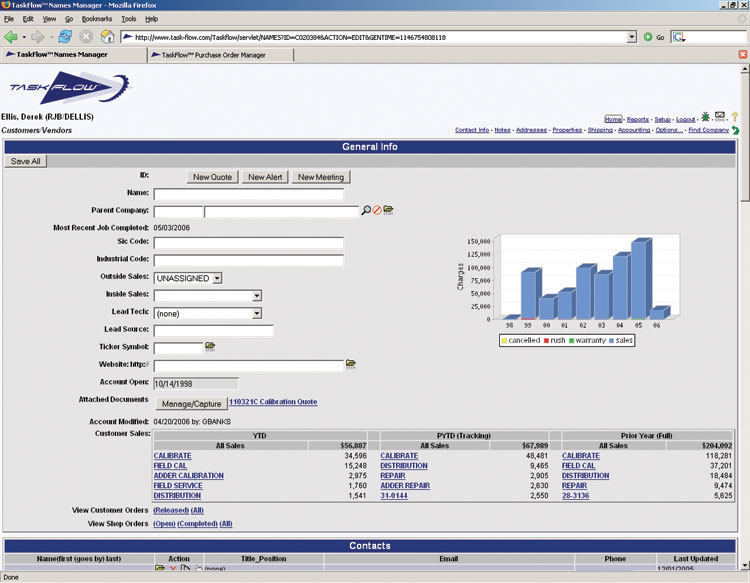Open the Help menu

point(152,19)
